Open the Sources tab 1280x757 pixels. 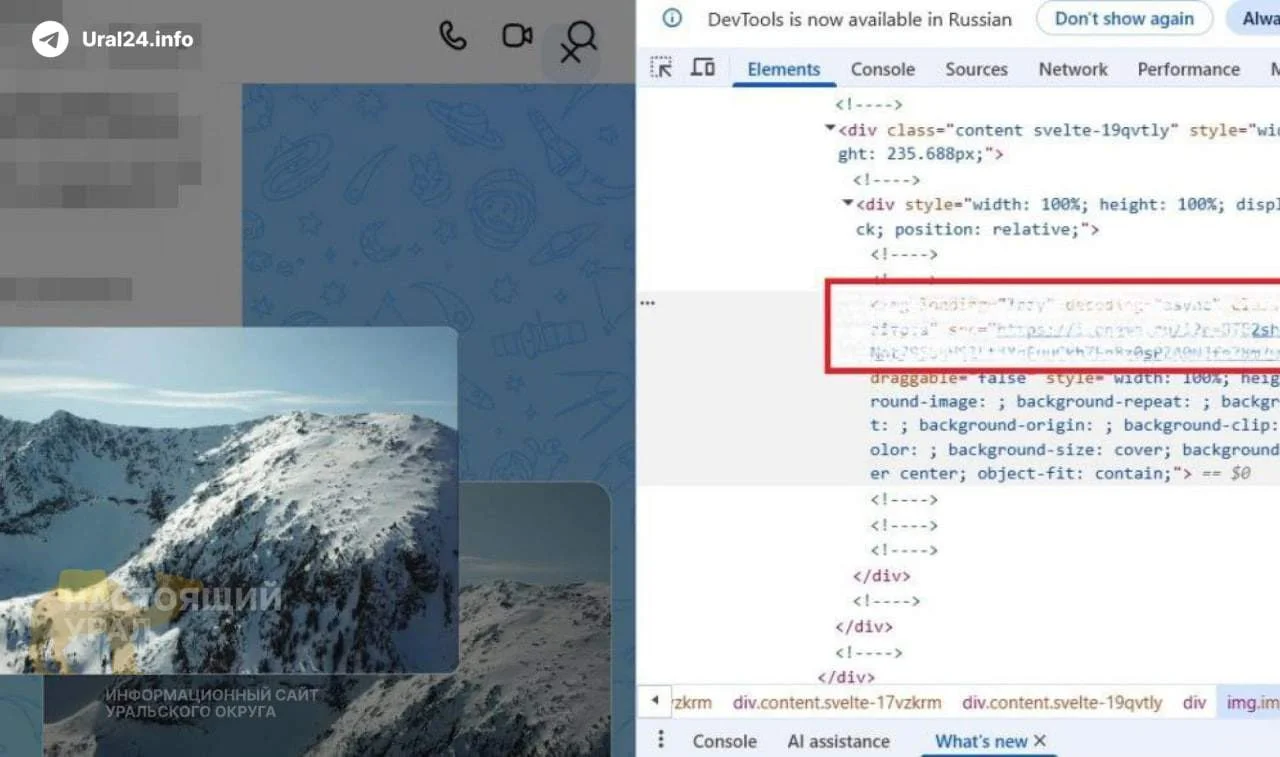click(976, 69)
